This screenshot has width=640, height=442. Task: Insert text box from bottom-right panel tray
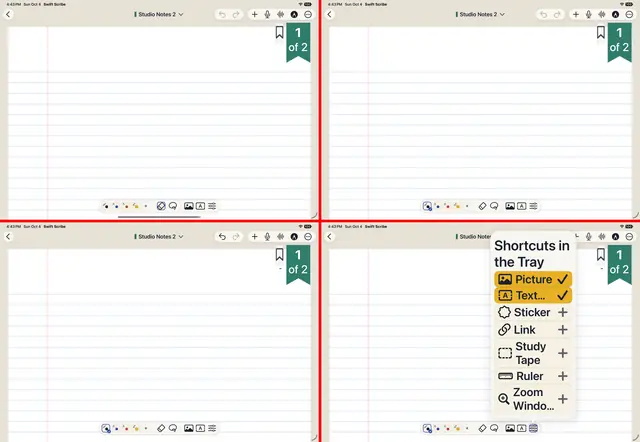522,428
